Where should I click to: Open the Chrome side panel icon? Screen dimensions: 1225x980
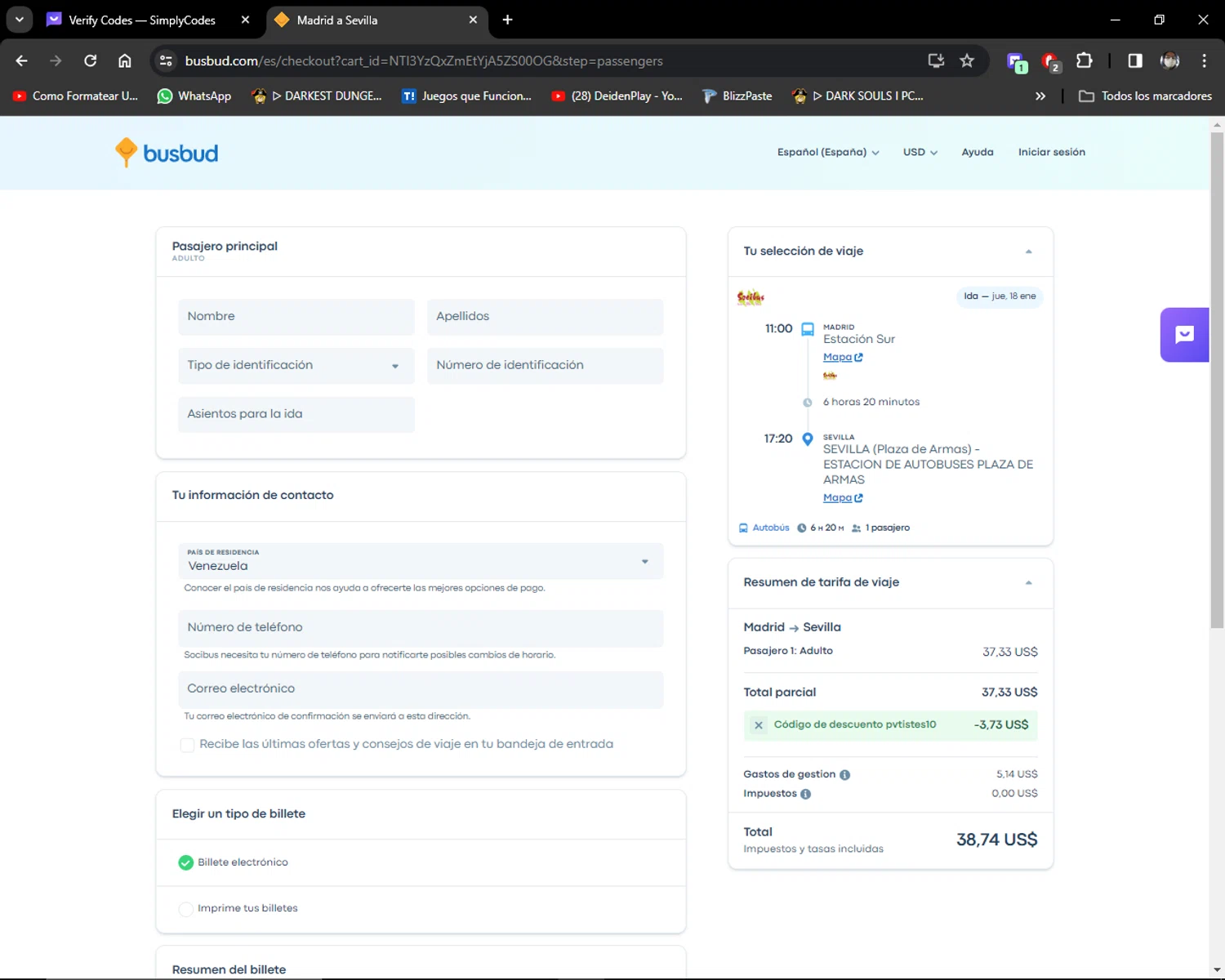(x=1135, y=60)
